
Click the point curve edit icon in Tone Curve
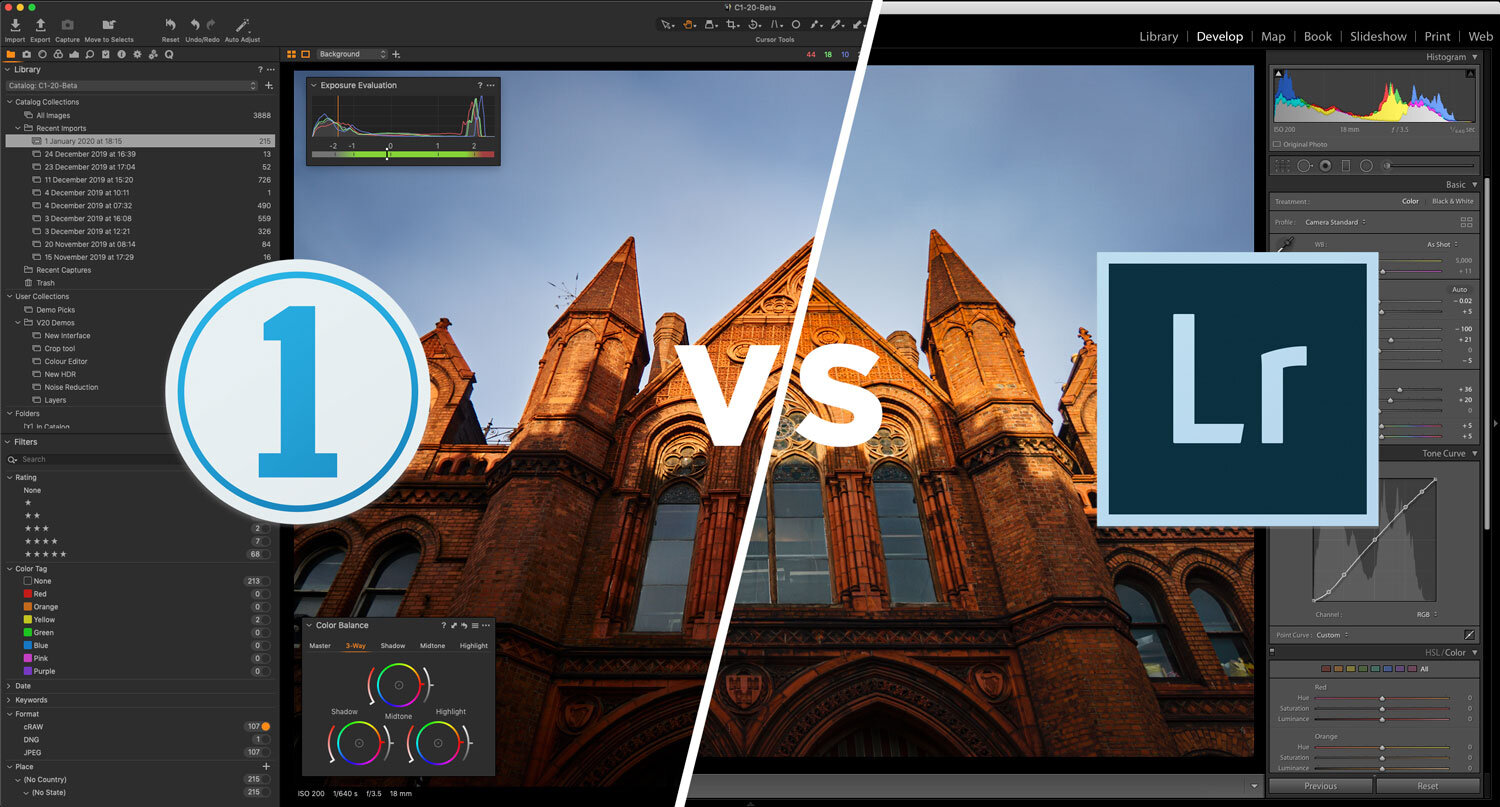[1469, 634]
